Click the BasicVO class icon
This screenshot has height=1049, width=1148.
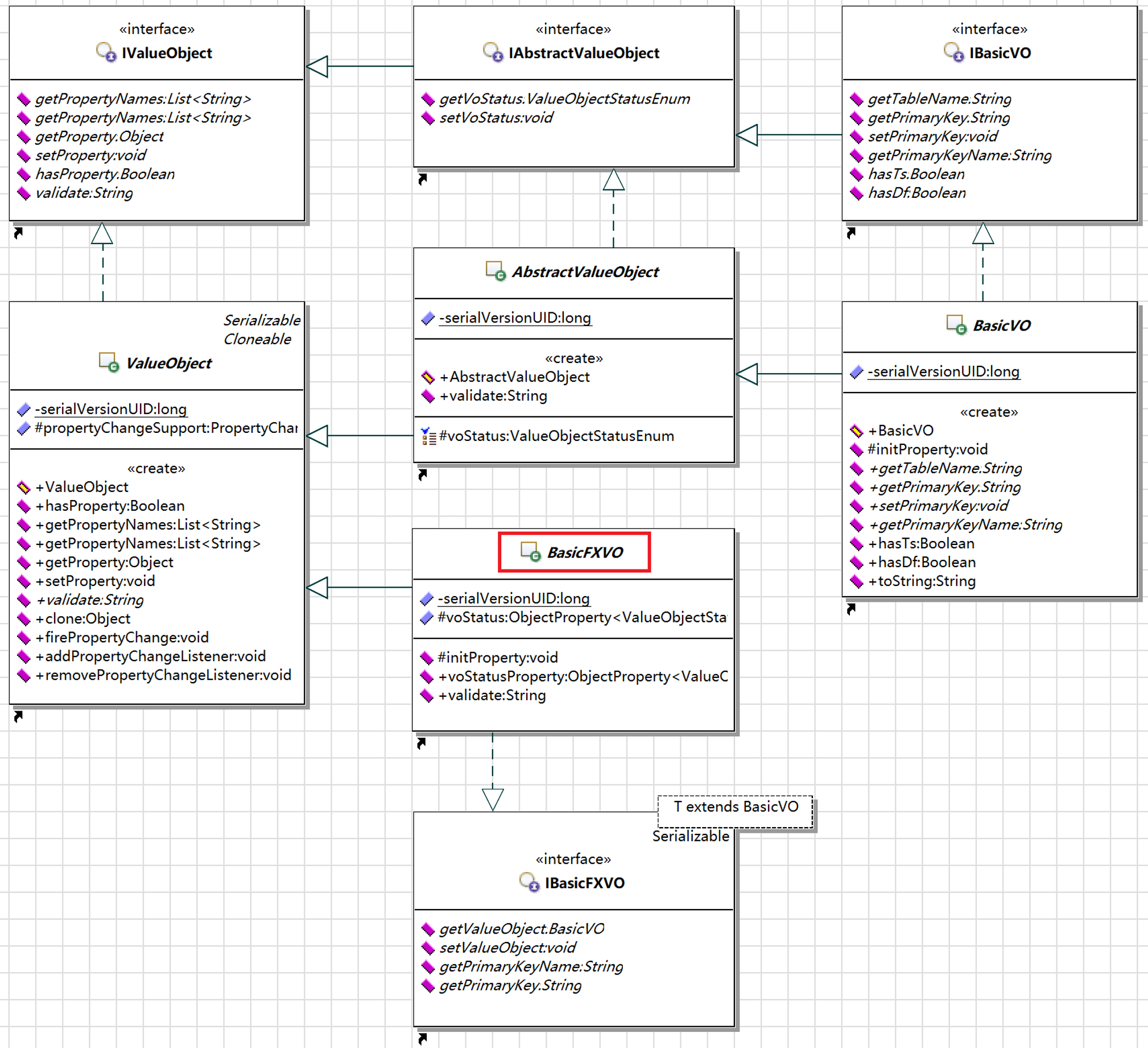956,325
